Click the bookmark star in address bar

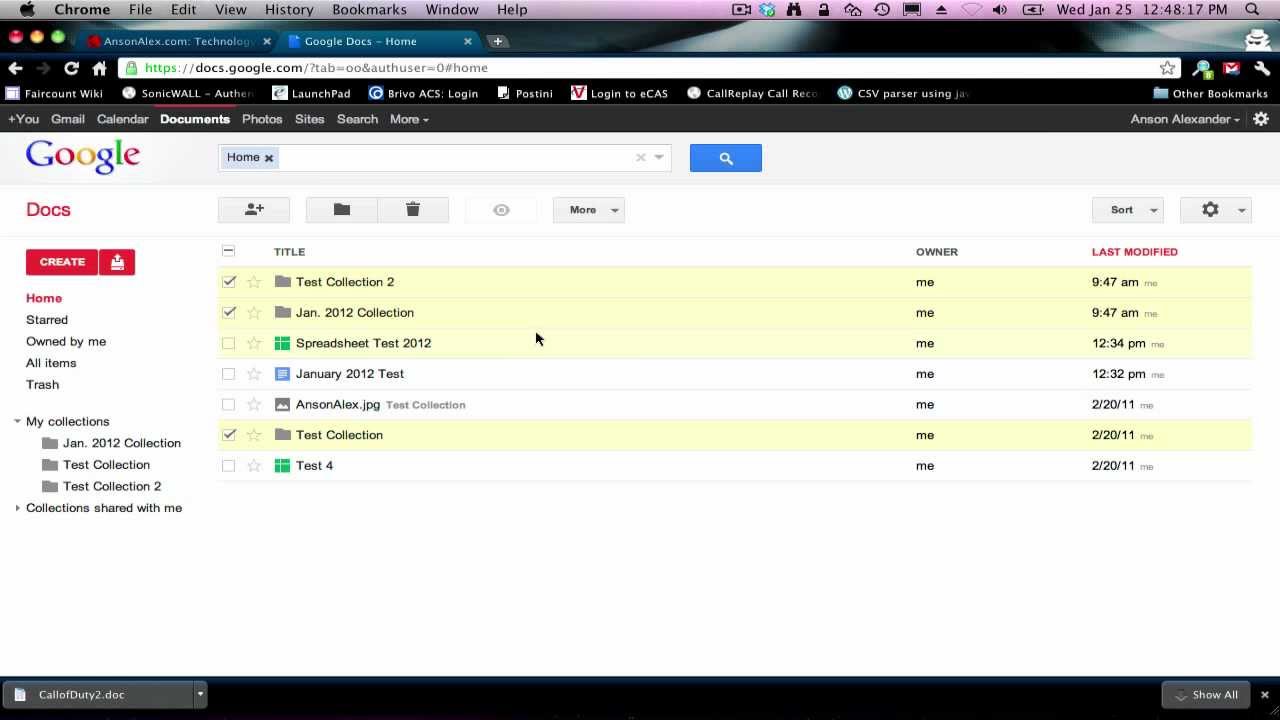[x=1167, y=68]
